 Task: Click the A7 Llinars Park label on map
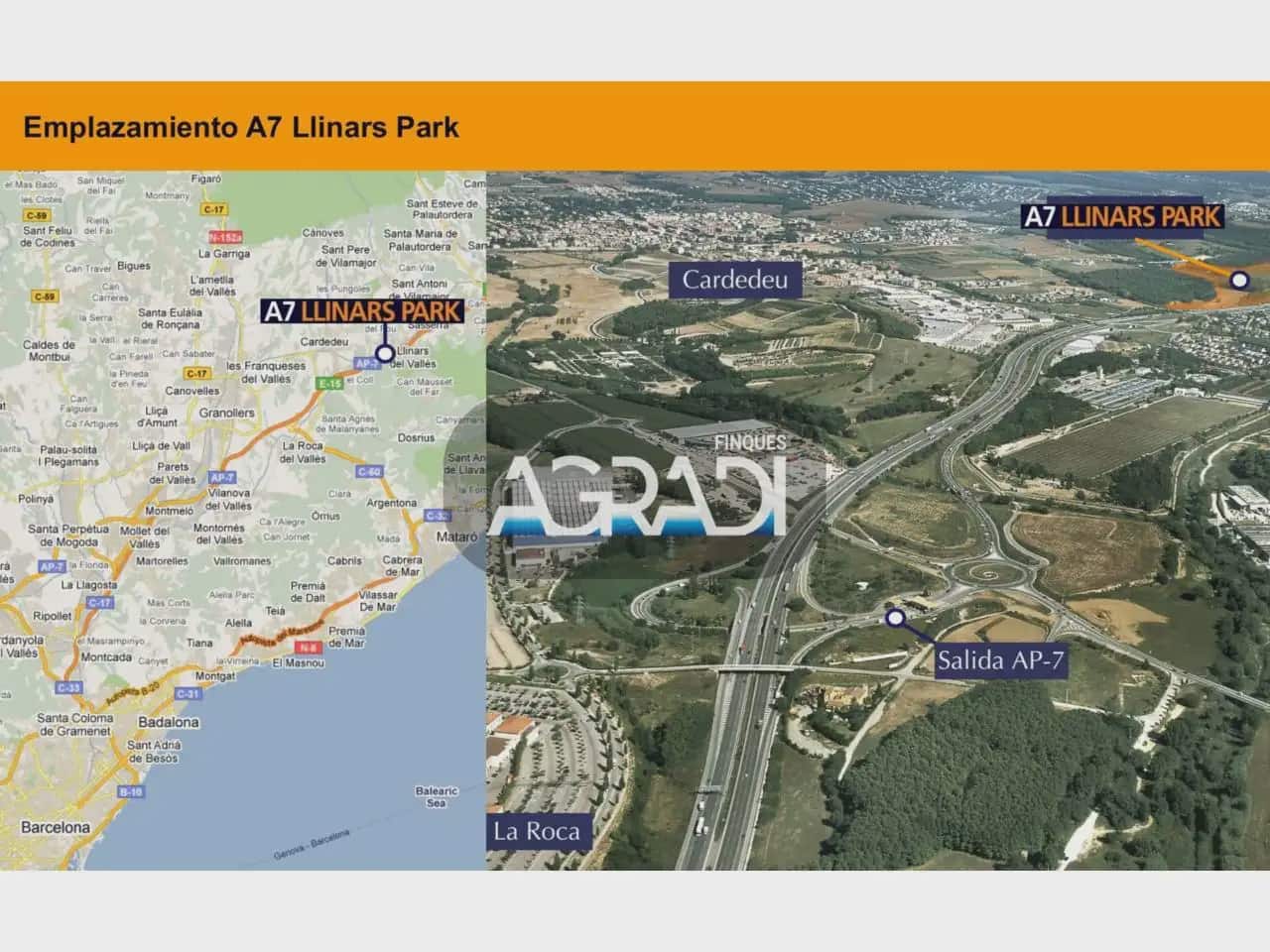click(x=363, y=310)
